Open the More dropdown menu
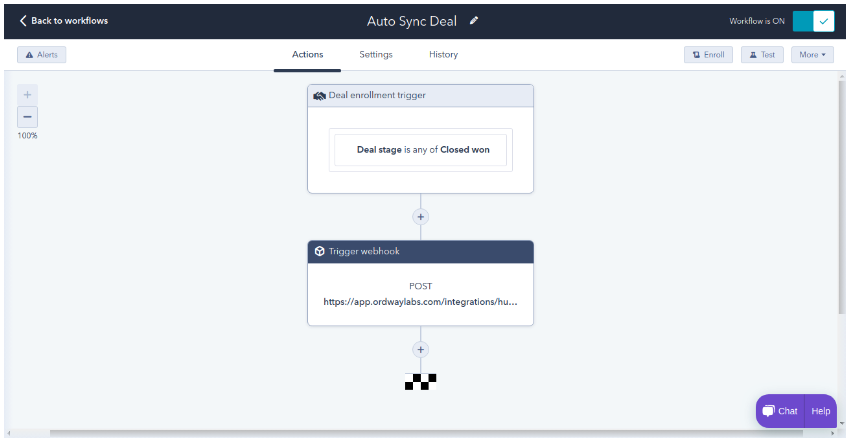 (812, 55)
